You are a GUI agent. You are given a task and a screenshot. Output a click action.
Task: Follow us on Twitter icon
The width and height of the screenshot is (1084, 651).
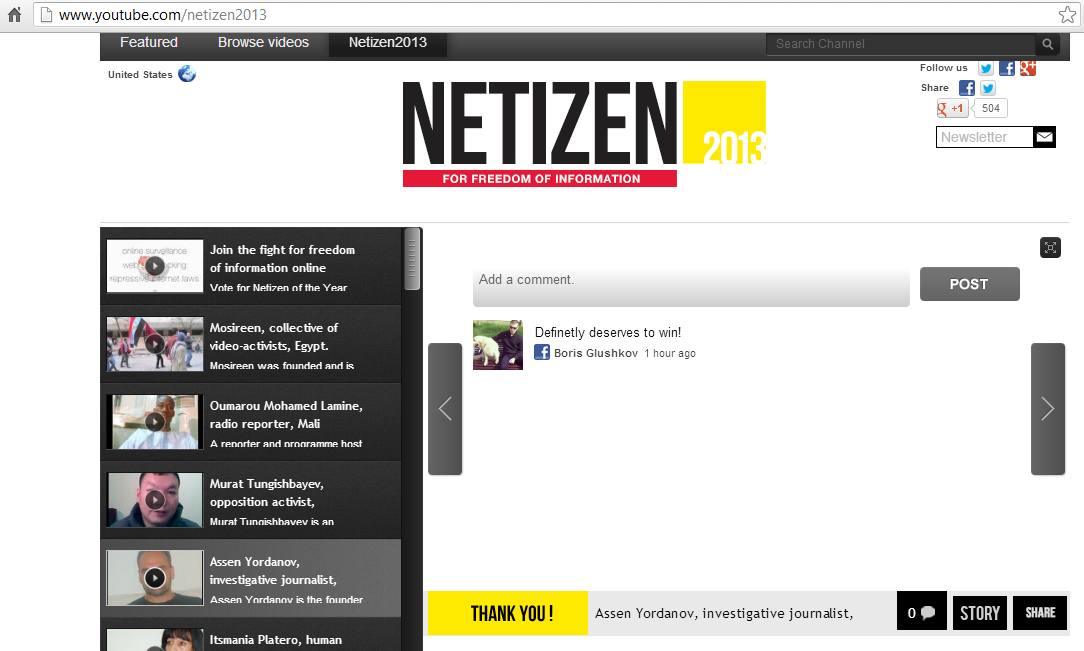click(986, 68)
